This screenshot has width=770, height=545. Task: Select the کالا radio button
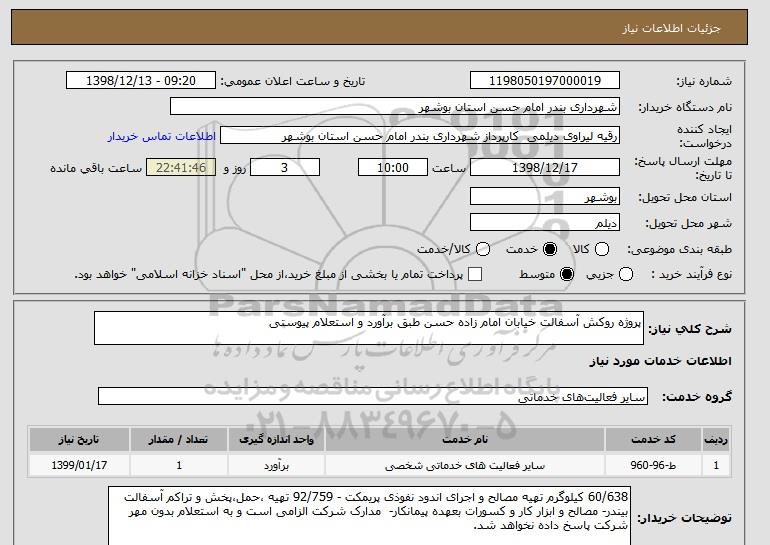[602, 249]
